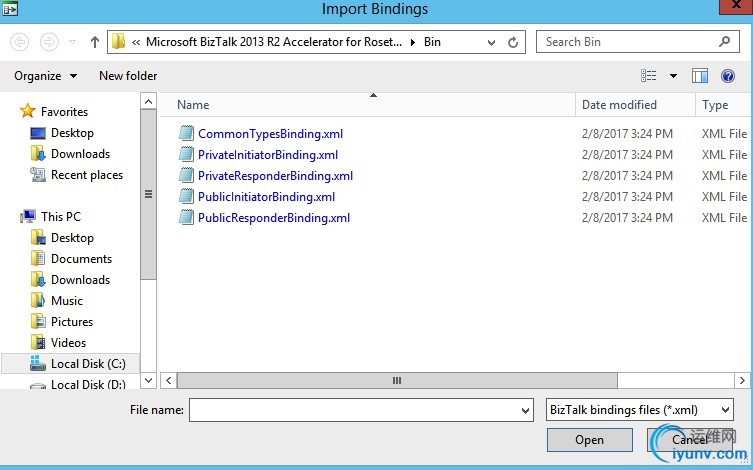Select PublicInitiatorBinding.xml

[267, 197]
